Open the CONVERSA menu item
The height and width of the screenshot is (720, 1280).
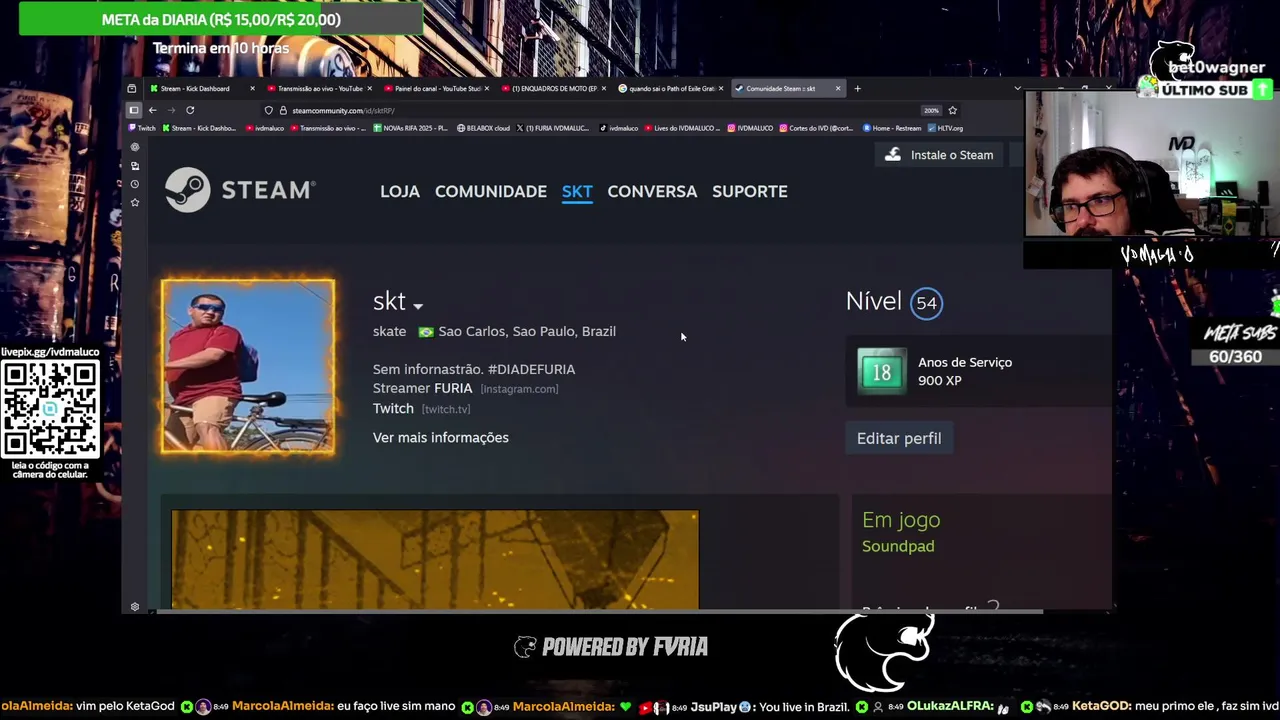(652, 191)
